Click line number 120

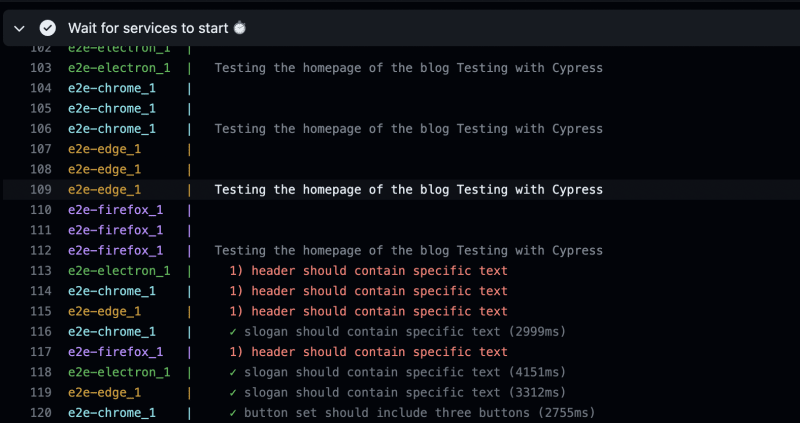tap(41, 413)
